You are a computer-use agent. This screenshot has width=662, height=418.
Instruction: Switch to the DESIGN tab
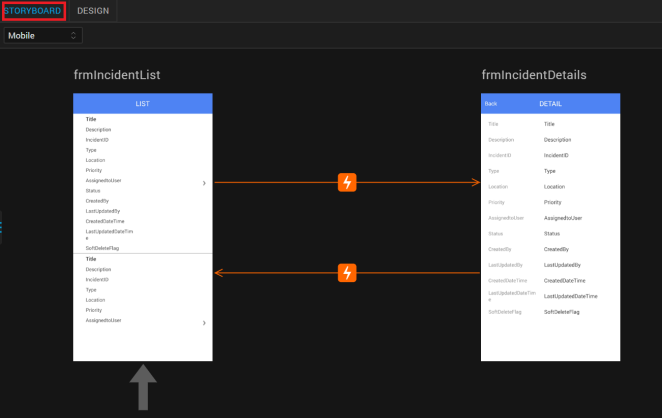pyautogui.click(x=93, y=11)
